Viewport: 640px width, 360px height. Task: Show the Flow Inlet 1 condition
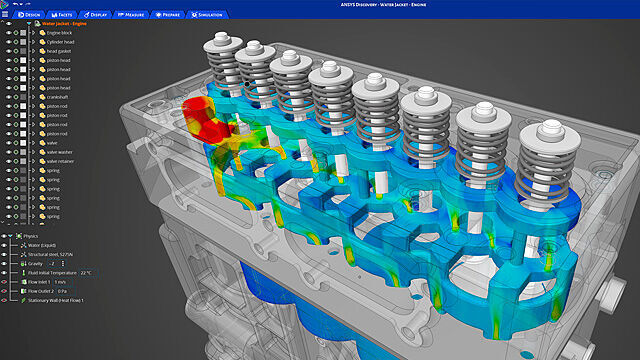click(4, 282)
